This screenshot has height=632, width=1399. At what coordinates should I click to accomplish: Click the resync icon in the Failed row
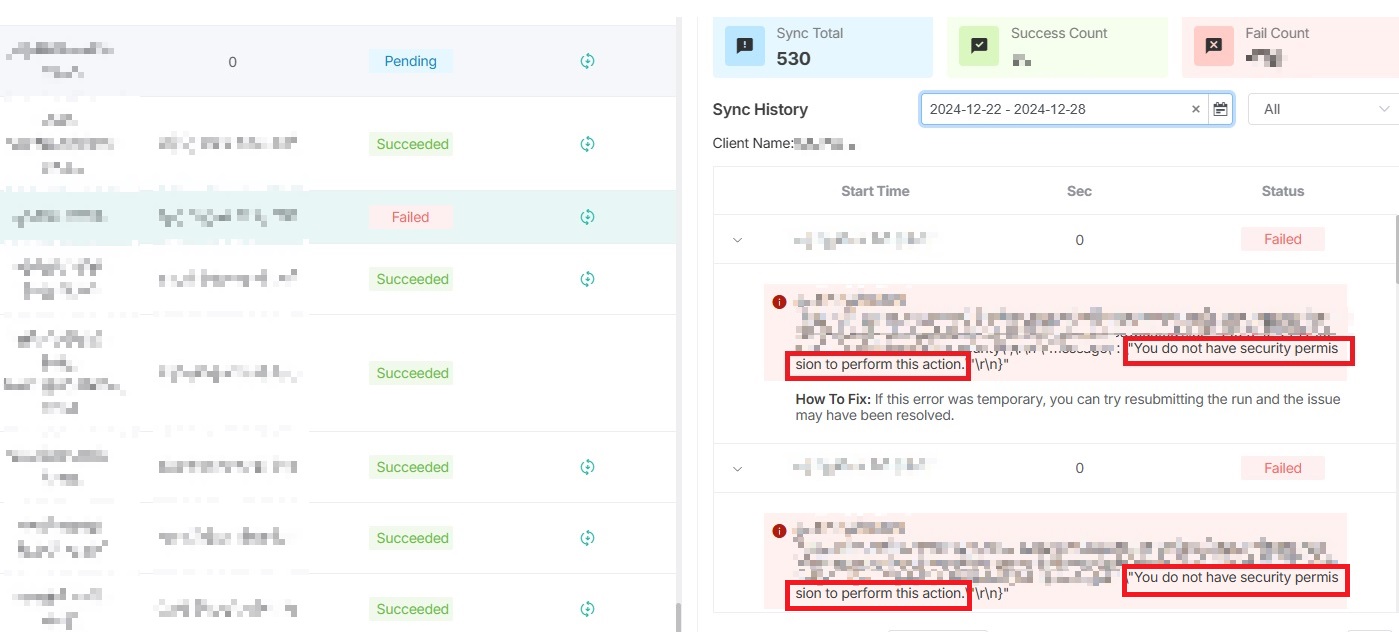pos(587,217)
